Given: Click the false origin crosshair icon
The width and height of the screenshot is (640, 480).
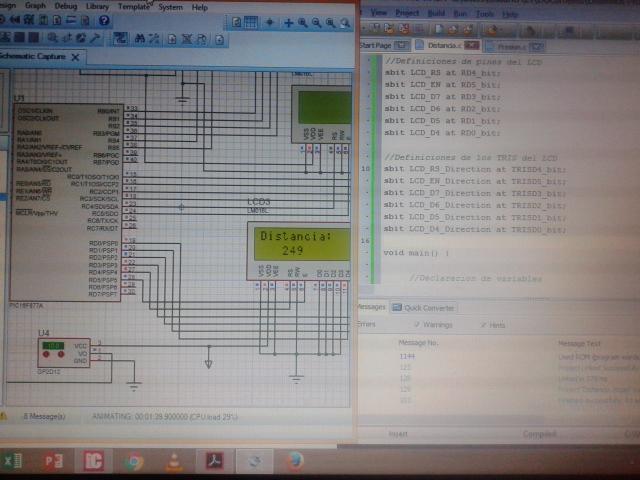Looking at the screenshot, I should coord(269,23).
